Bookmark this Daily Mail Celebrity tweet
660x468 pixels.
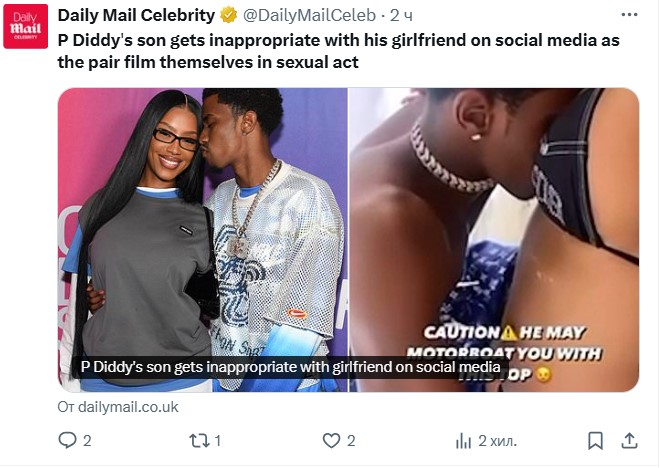click(x=595, y=440)
